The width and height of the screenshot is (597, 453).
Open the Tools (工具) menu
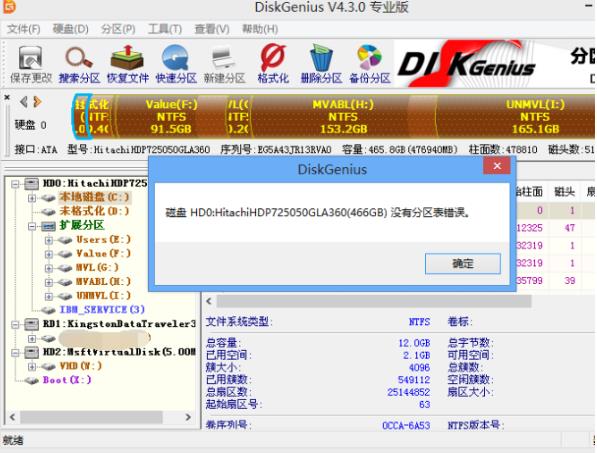[165, 29]
